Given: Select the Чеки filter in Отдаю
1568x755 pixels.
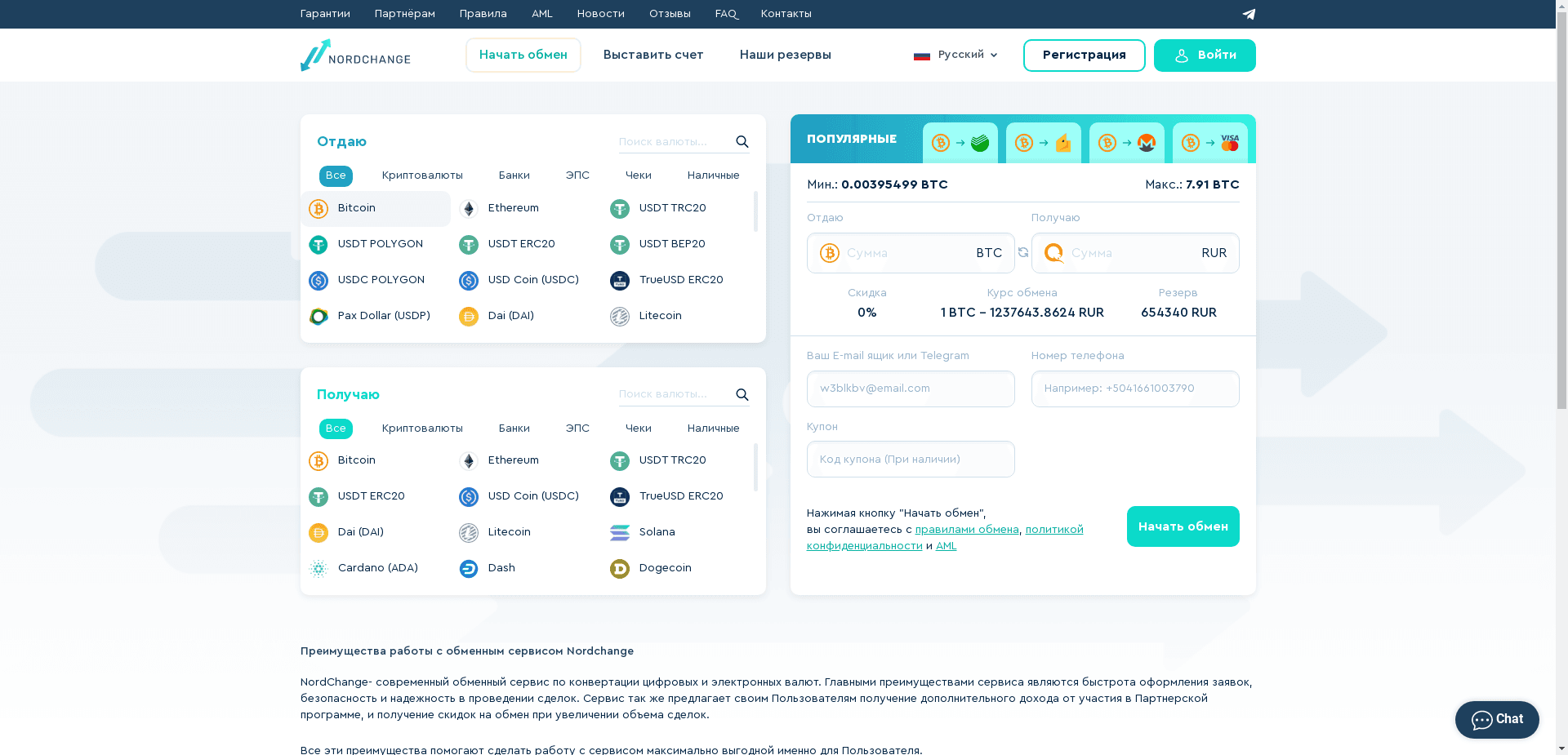Looking at the screenshot, I should (x=638, y=175).
